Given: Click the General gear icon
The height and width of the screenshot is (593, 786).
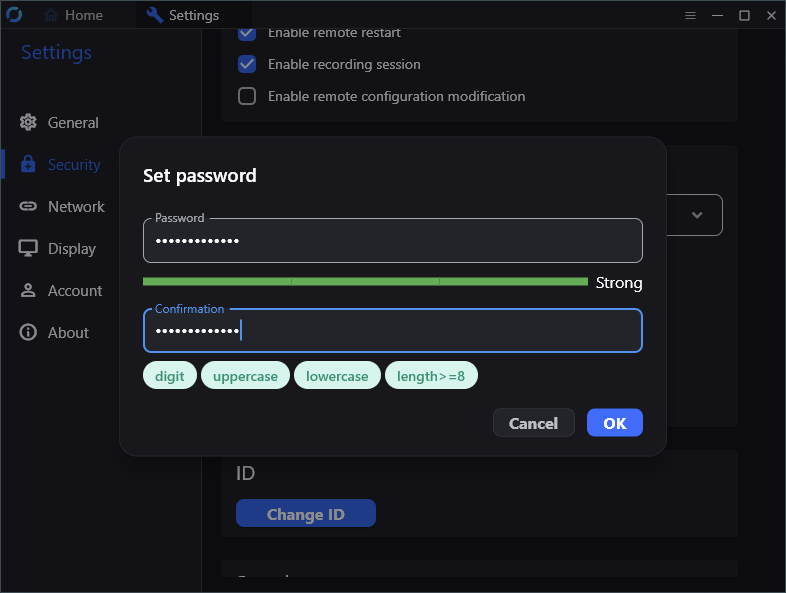Looking at the screenshot, I should tap(28, 123).
